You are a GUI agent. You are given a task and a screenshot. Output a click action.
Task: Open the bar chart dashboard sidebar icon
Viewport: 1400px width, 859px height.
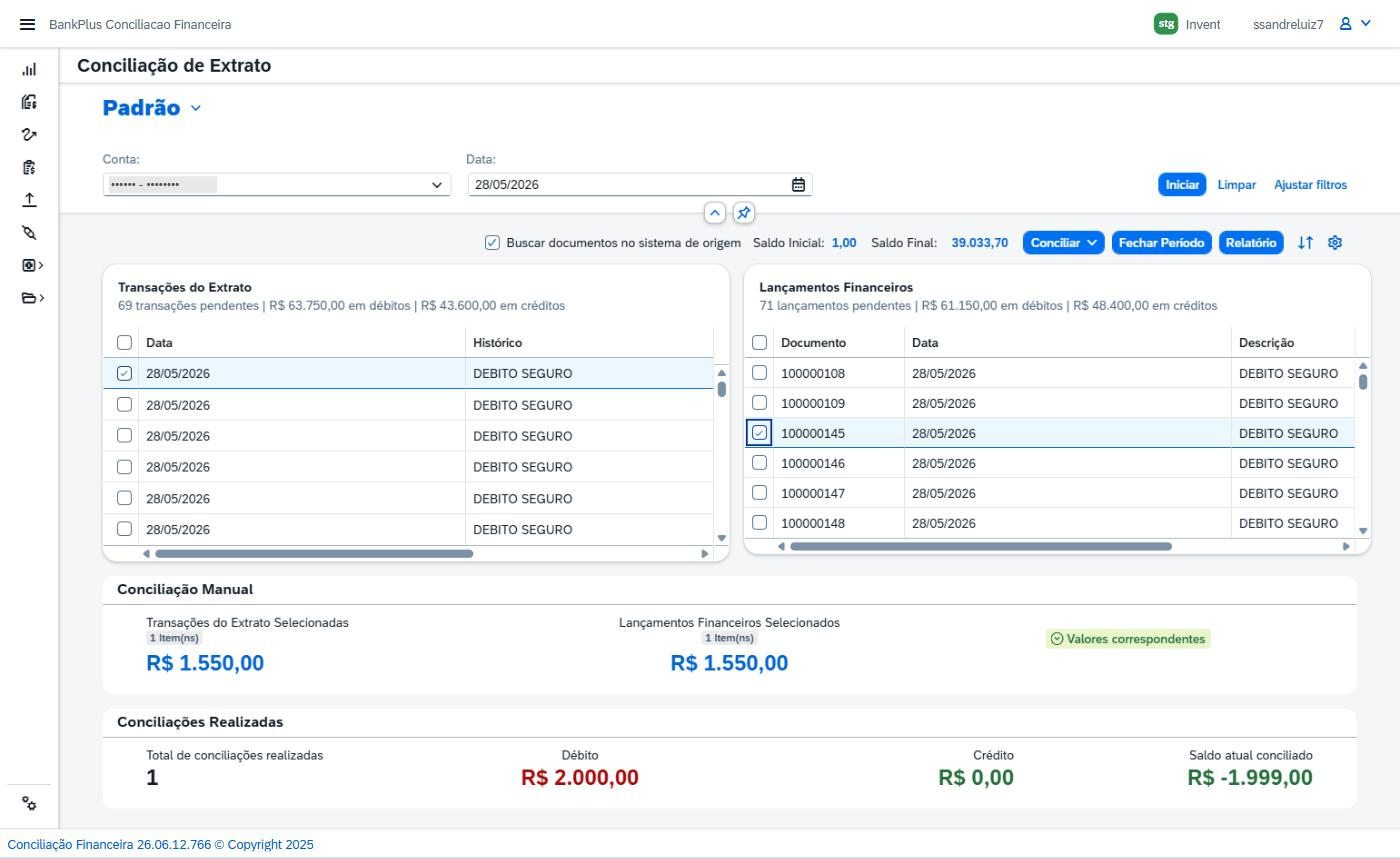29,70
